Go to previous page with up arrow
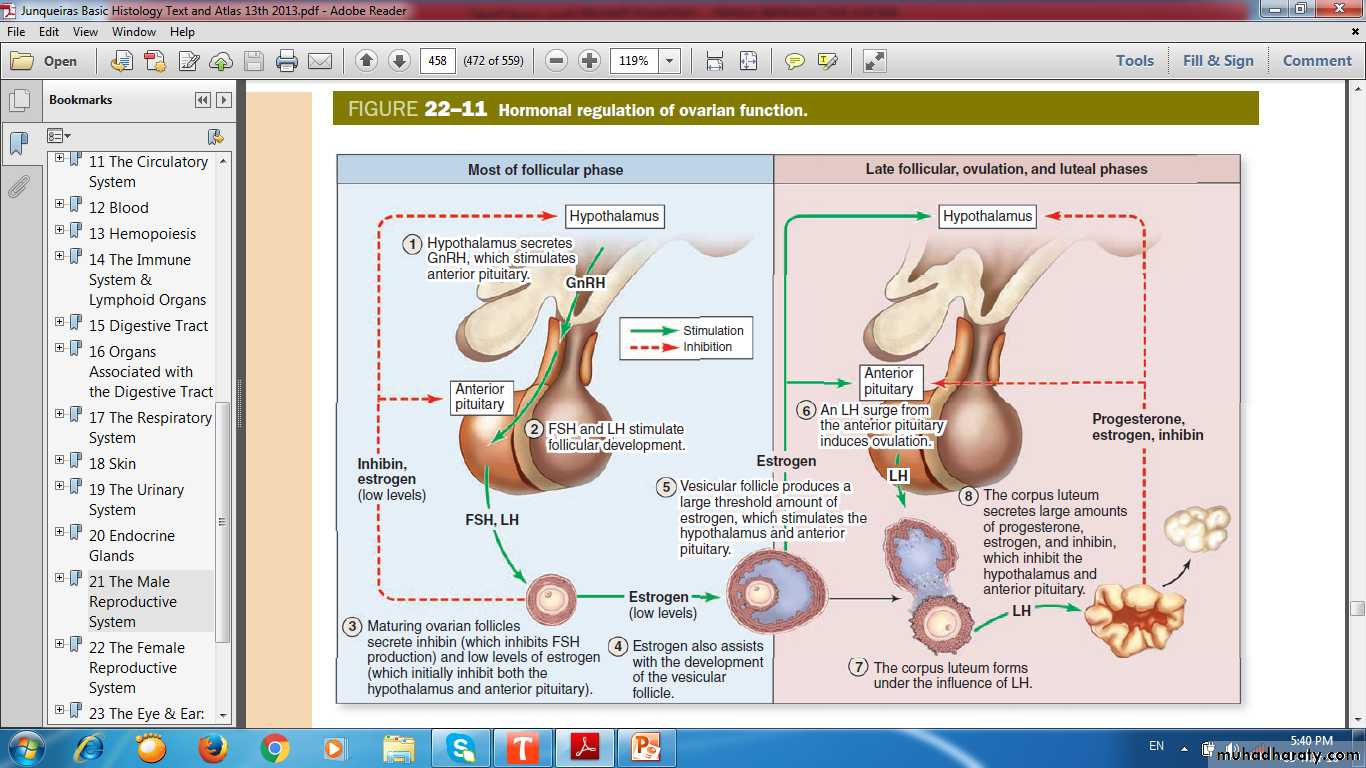Screen dimensions: 1366x768 pos(366,61)
